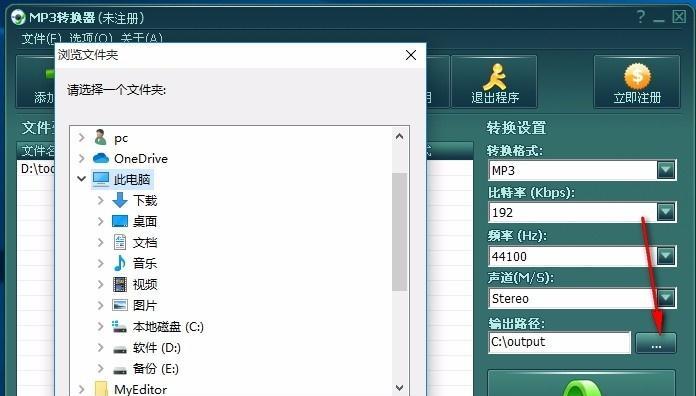Click the folder tree scroll up arrow
This screenshot has height=396, width=696.
click(x=399, y=136)
